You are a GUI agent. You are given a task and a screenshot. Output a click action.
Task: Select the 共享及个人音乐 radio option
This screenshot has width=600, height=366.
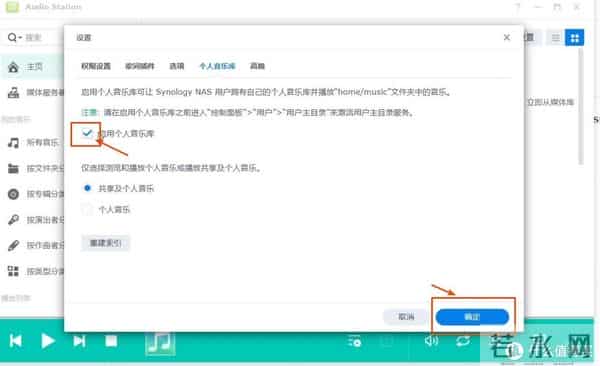point(87,188)
